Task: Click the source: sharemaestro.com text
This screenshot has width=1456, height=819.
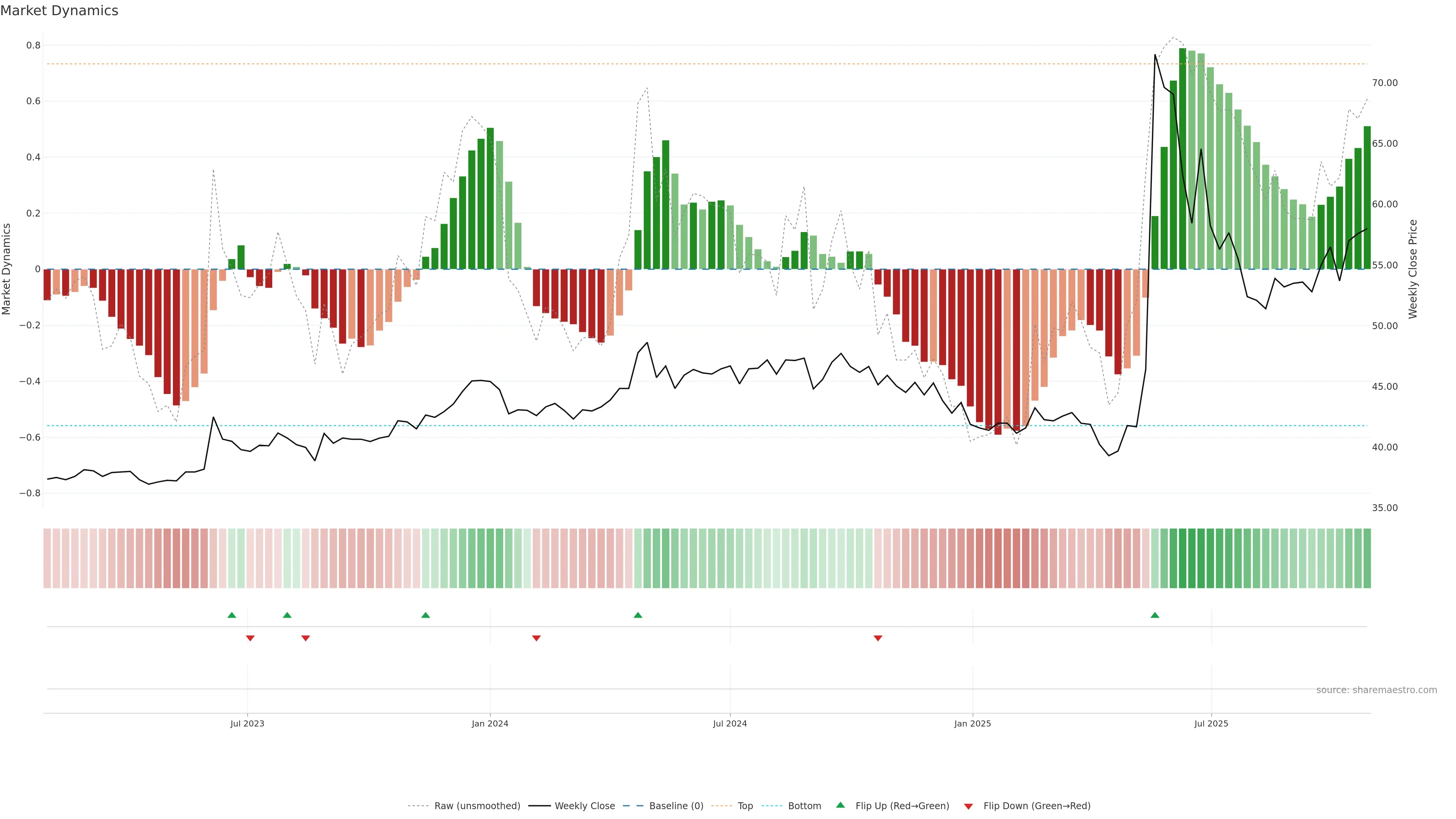Action: [1376, 690]
